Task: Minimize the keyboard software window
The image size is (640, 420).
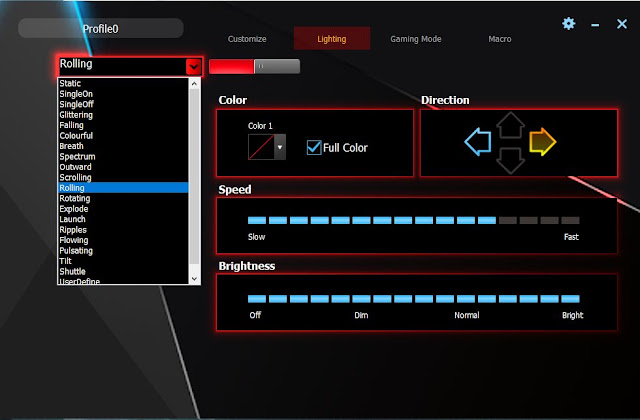Action: (595, 25)
